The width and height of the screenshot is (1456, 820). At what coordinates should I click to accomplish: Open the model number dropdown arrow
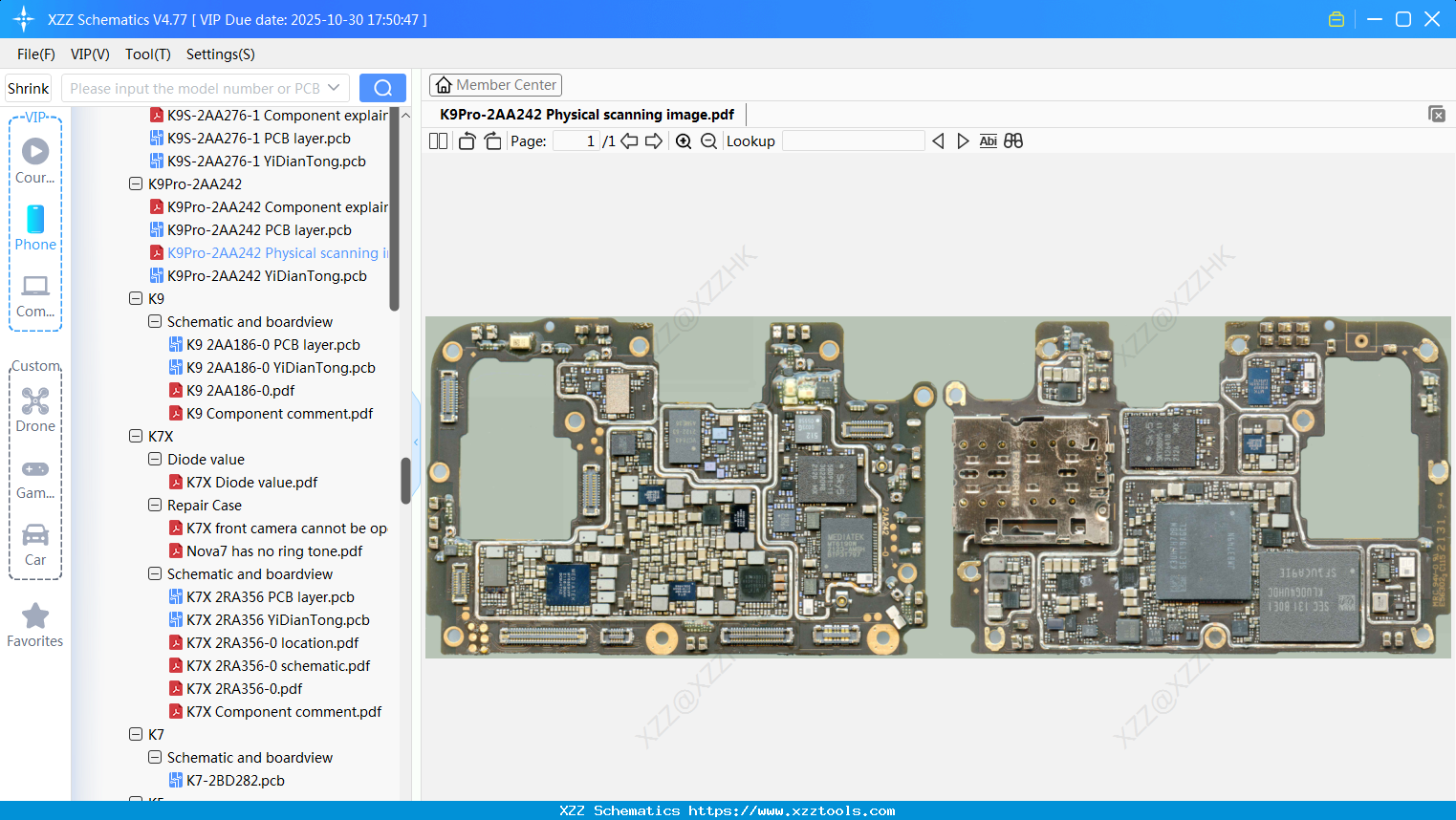click(334, 88)
